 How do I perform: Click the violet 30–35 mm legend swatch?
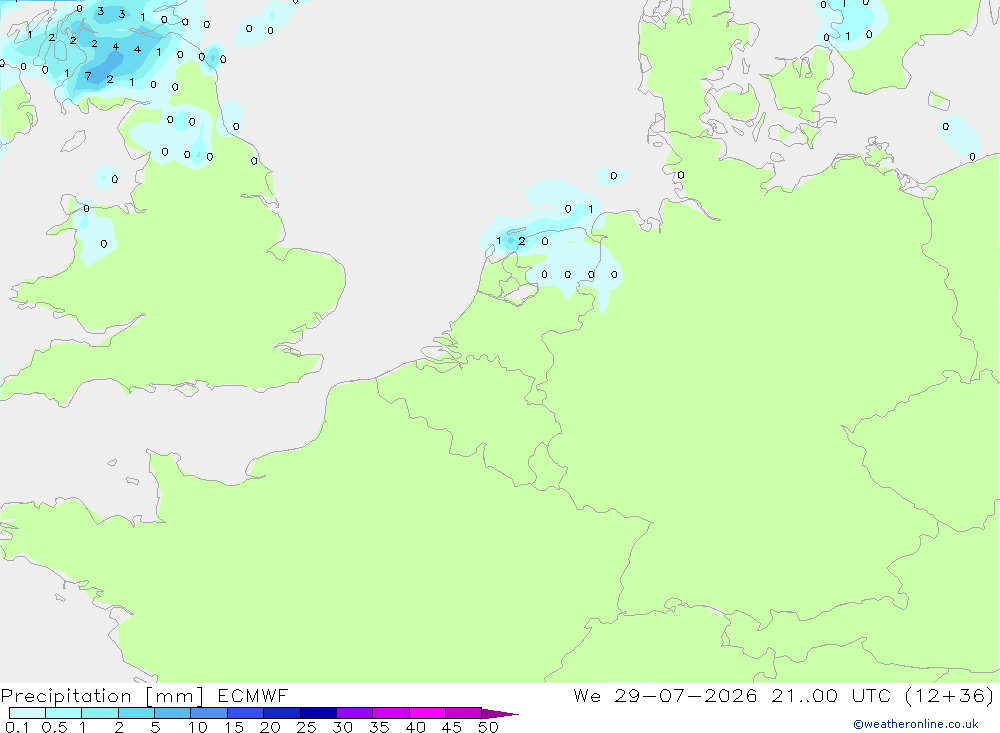pyautogui.click(x=355, y=713)
